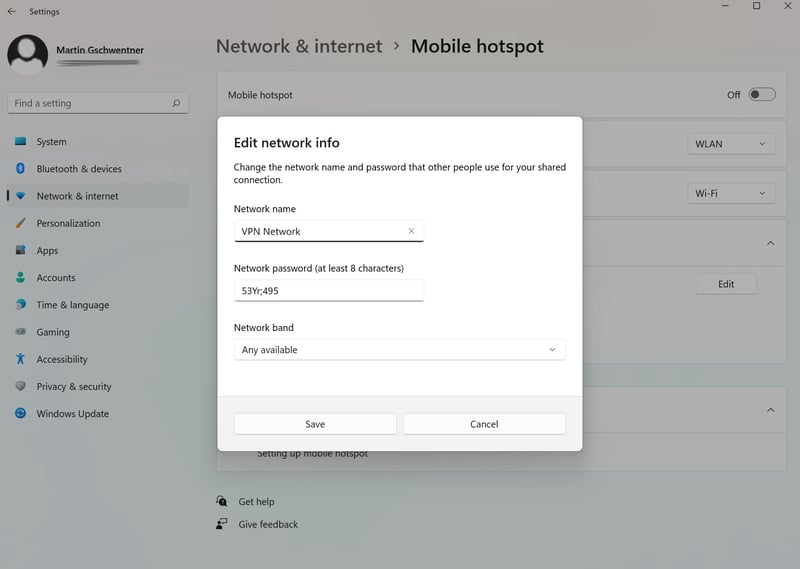Click the Give feedback icon
This screenshot has height=569, width=800.
pyautogui.click(x=221, y=524)
